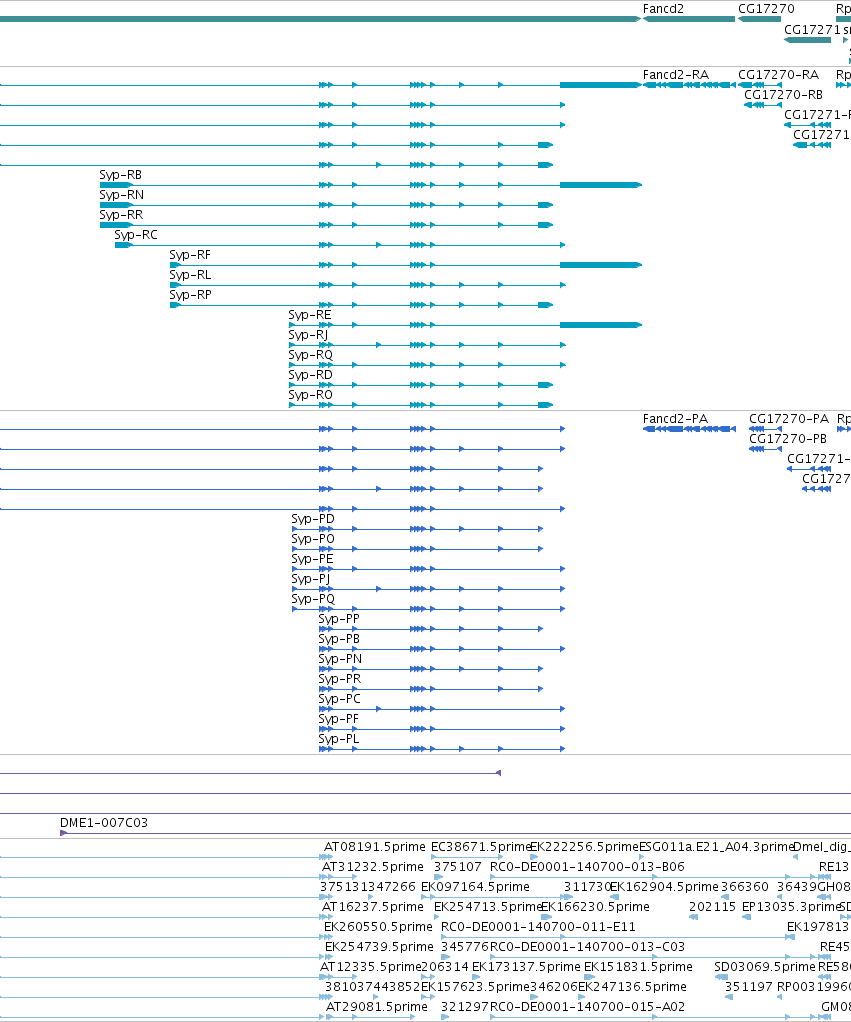Select the Syp-RD transcript label
851x1022 pixels.
[x=311, y=375]
